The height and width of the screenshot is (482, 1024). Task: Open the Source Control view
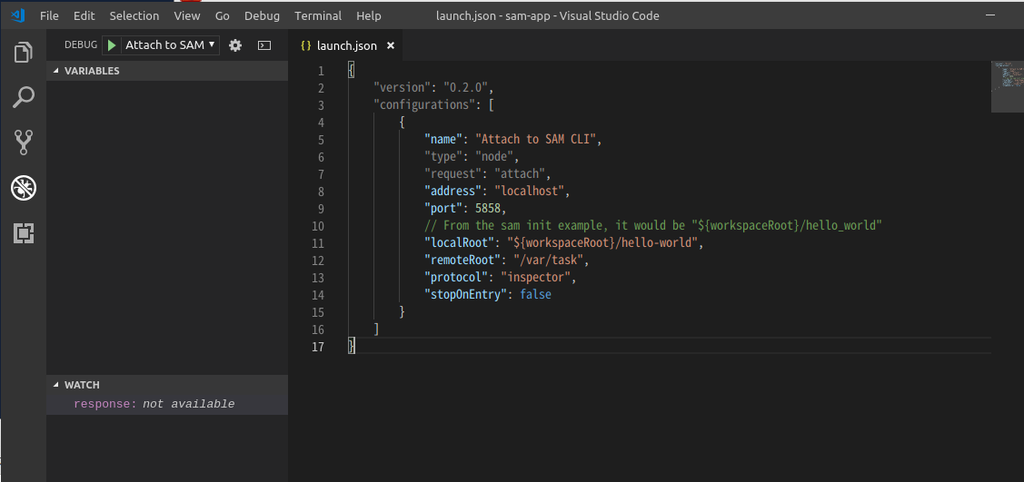click(24, 142)
